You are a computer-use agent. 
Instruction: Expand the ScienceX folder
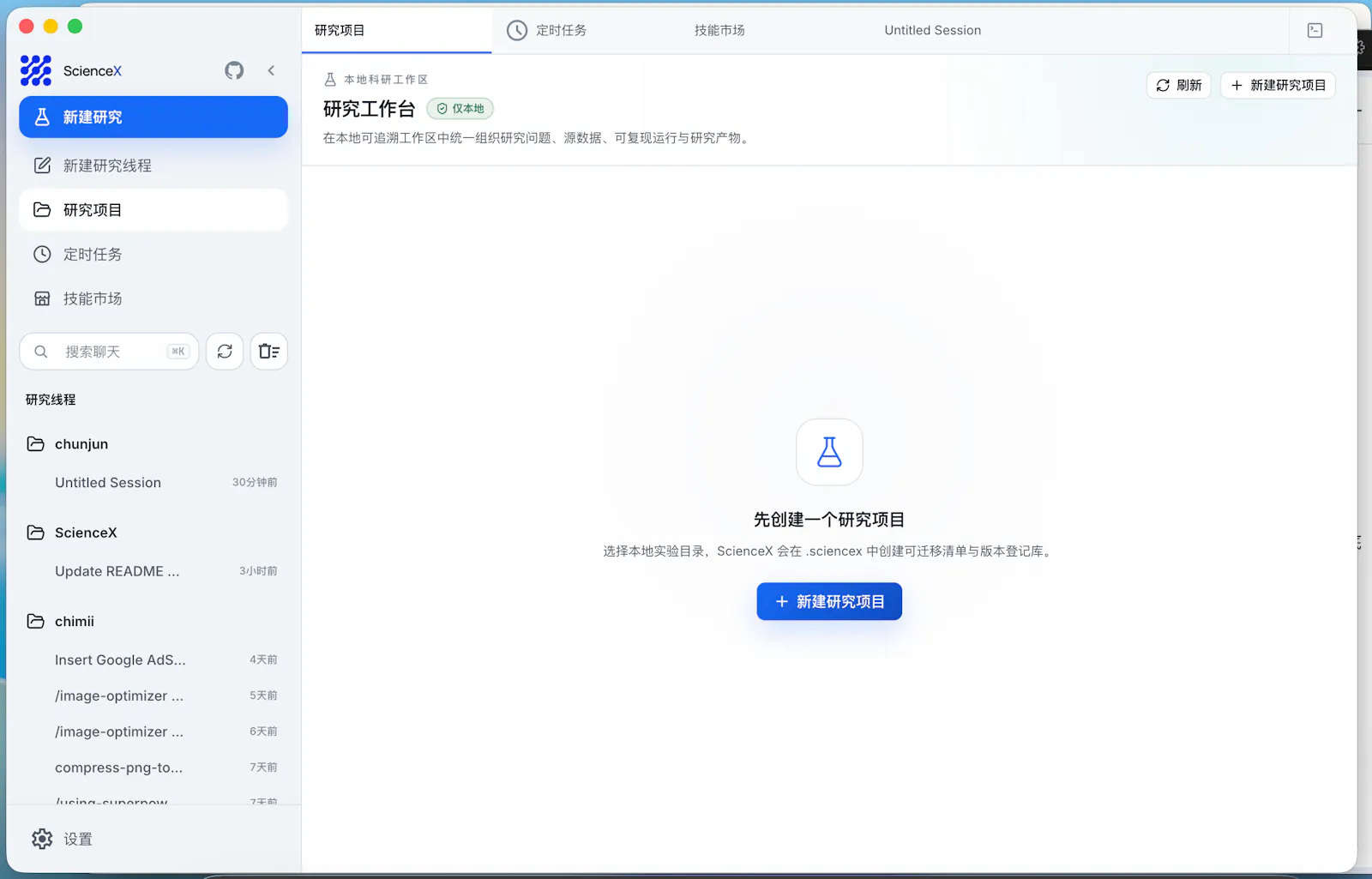pos(153,533)
